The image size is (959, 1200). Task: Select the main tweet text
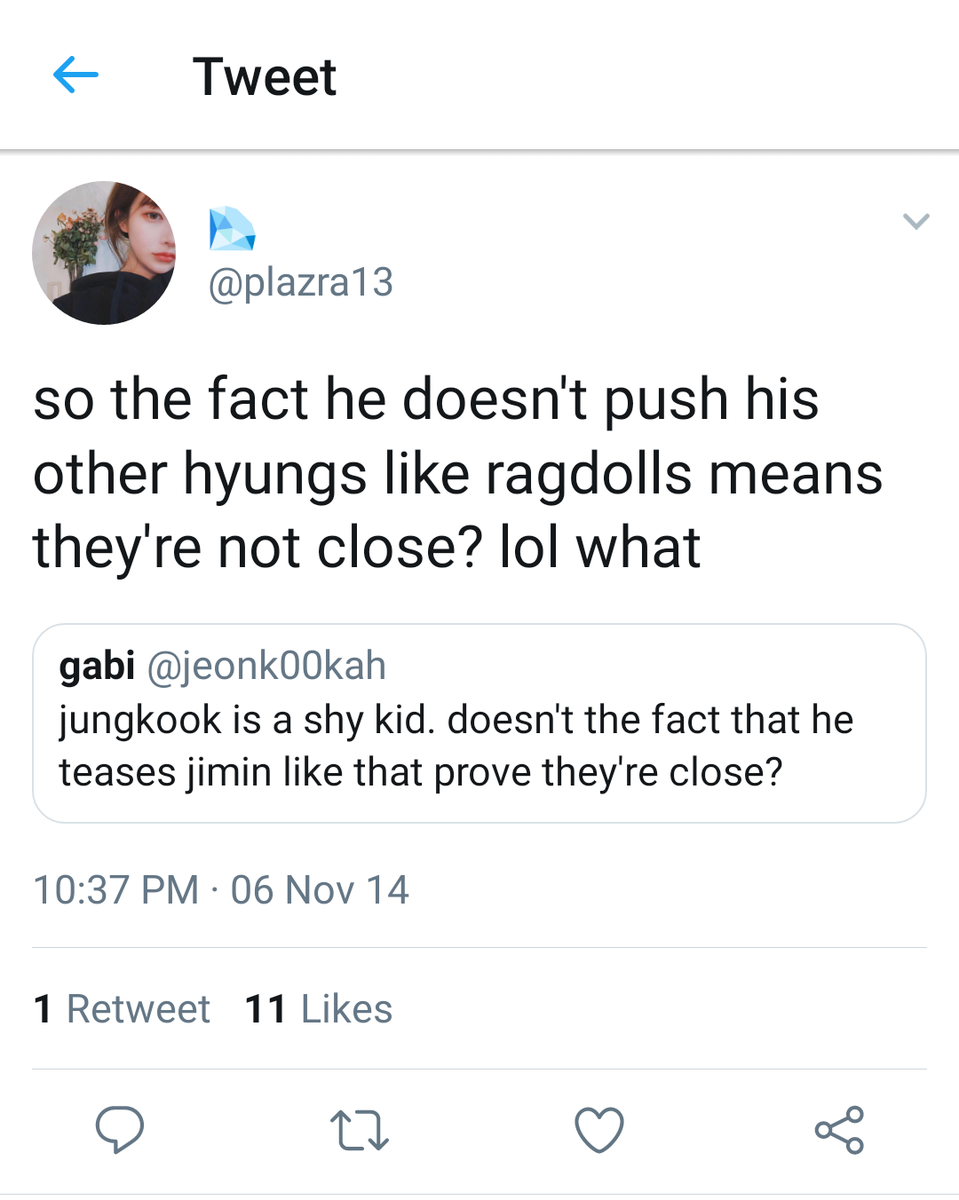click(458, 473)
